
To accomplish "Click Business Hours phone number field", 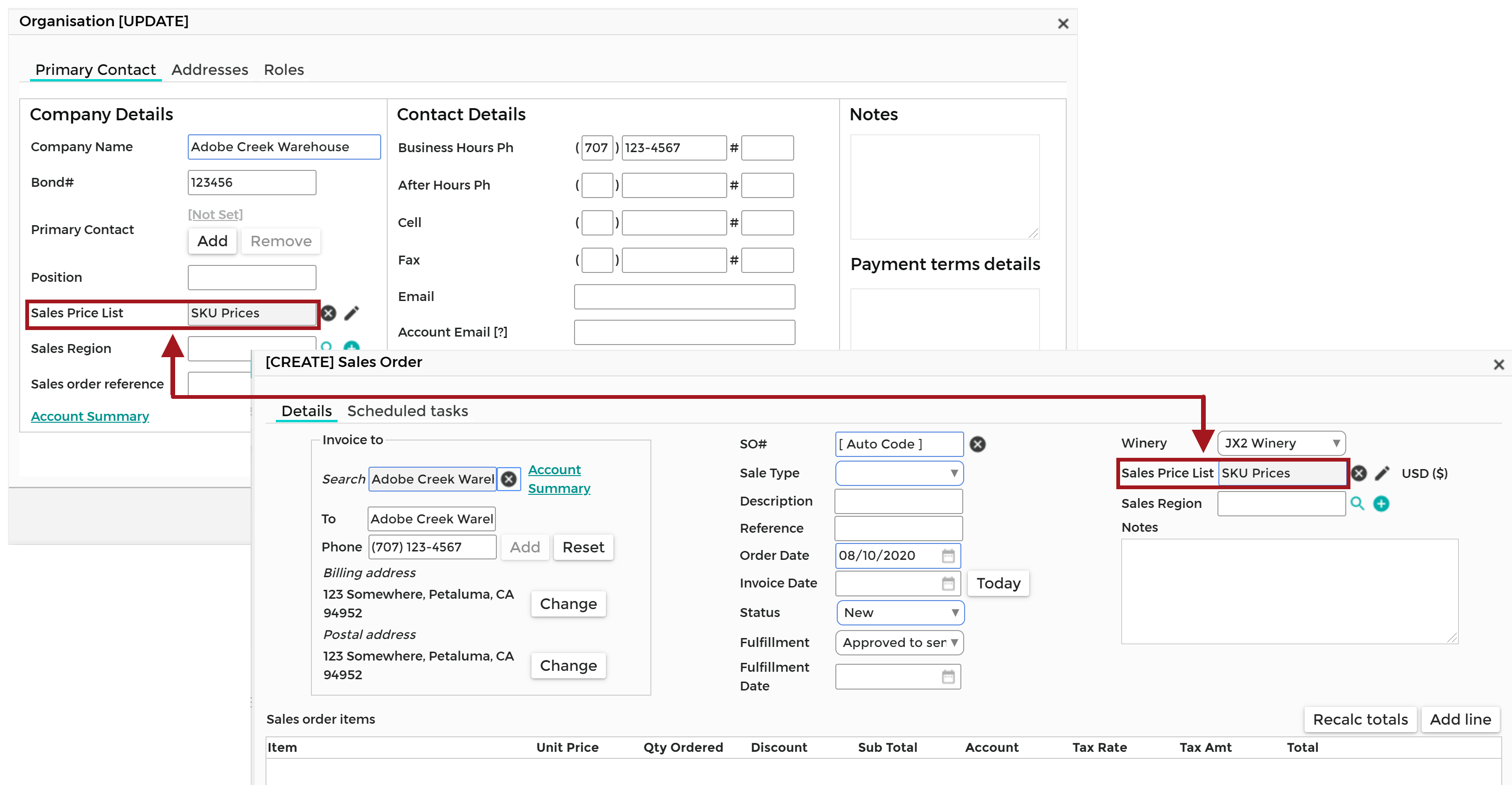I will [x=674, y=148].
